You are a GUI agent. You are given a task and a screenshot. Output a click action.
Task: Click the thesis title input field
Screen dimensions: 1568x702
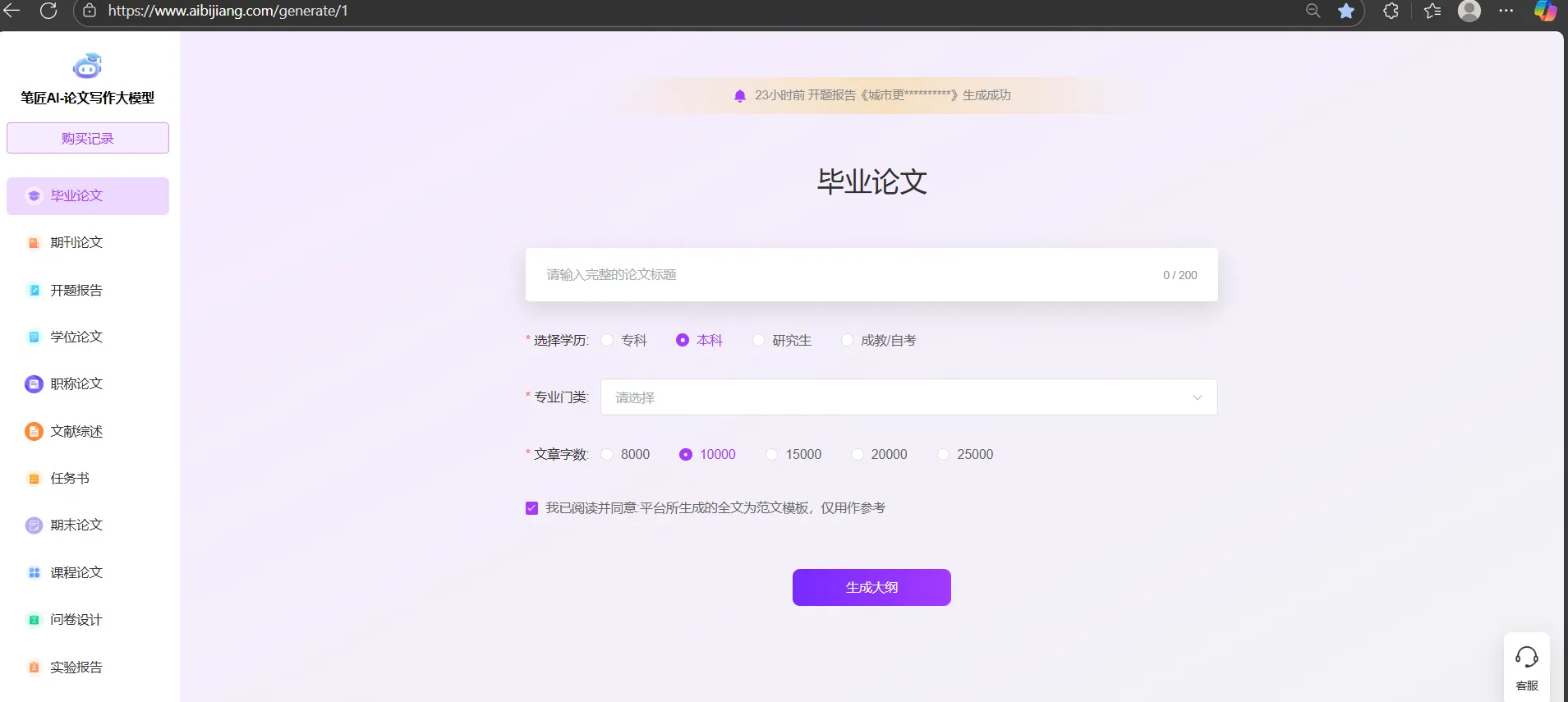pyautogui.click(x=846, y=275)
